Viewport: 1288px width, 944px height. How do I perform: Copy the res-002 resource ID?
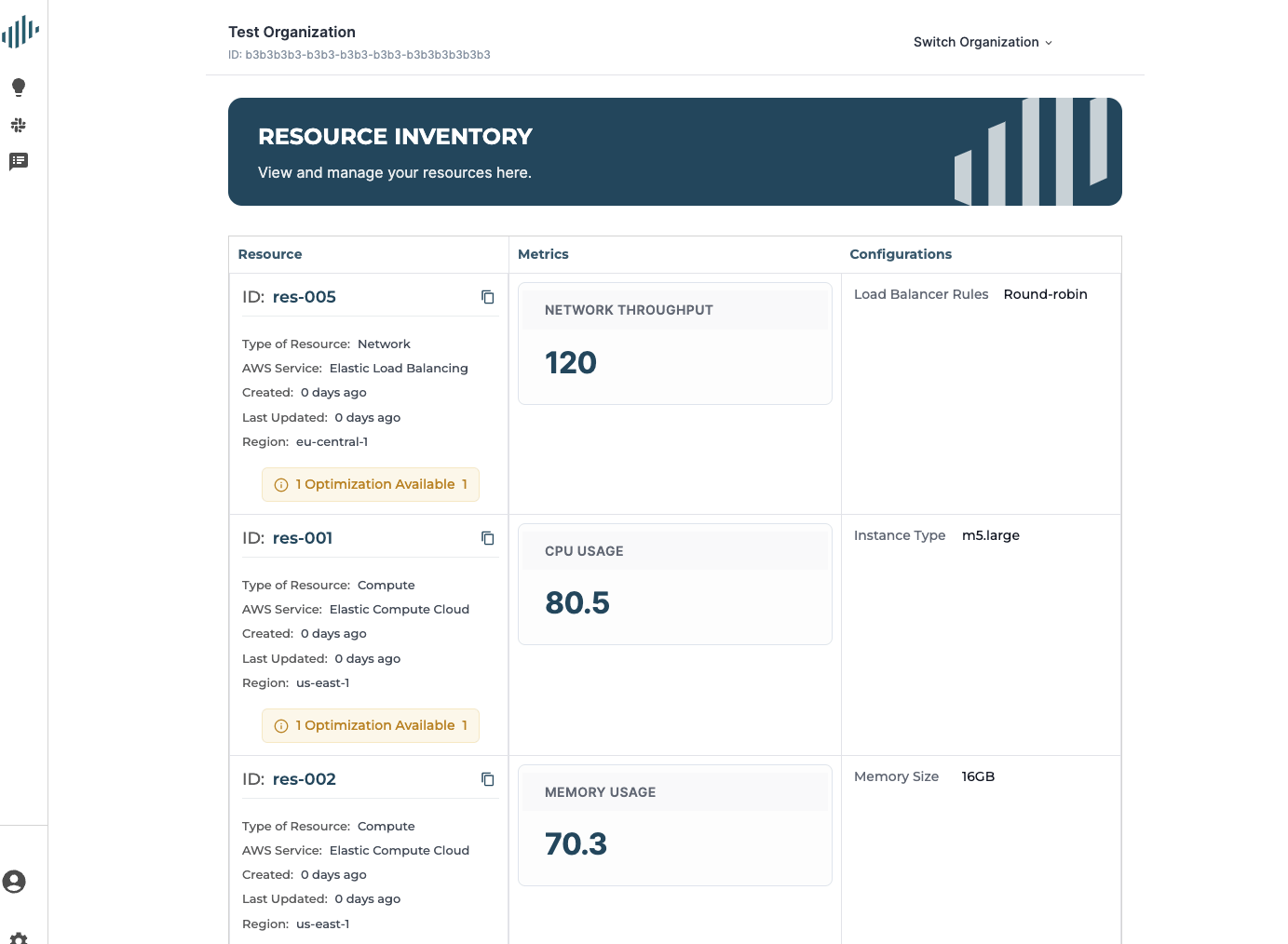(x=487, y=779)
